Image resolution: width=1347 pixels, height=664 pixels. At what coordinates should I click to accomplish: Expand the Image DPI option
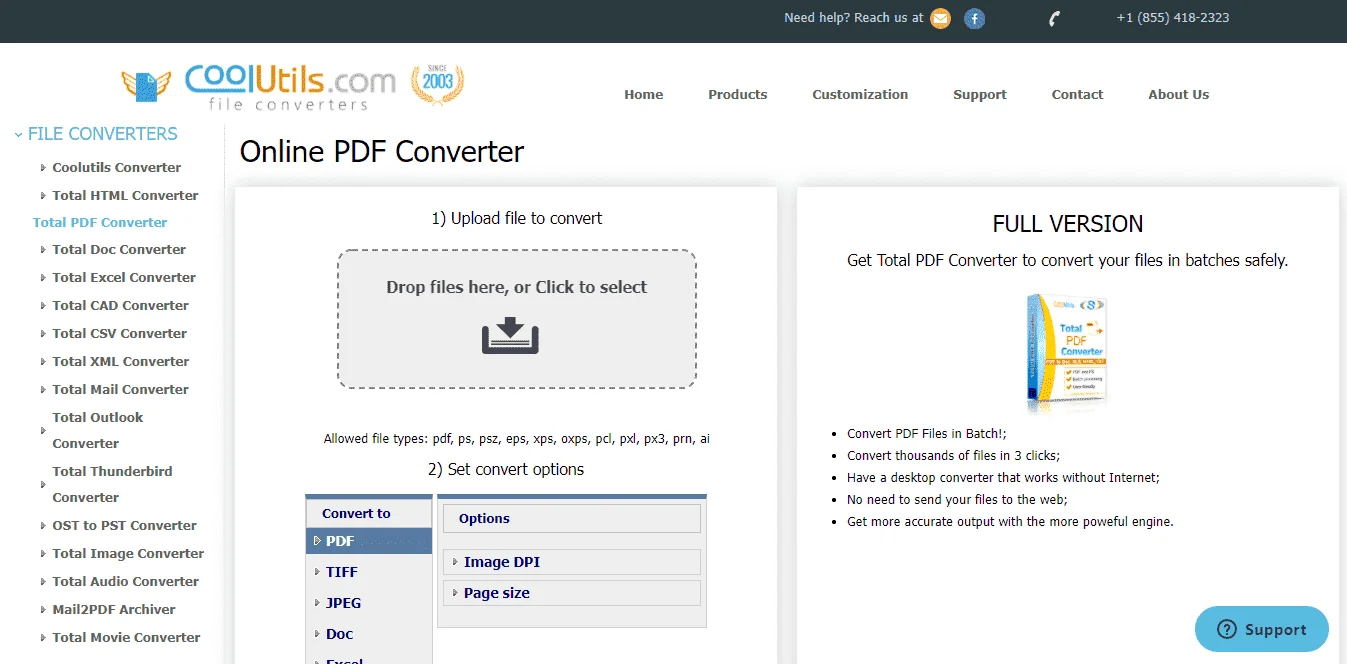coord(571,562)
